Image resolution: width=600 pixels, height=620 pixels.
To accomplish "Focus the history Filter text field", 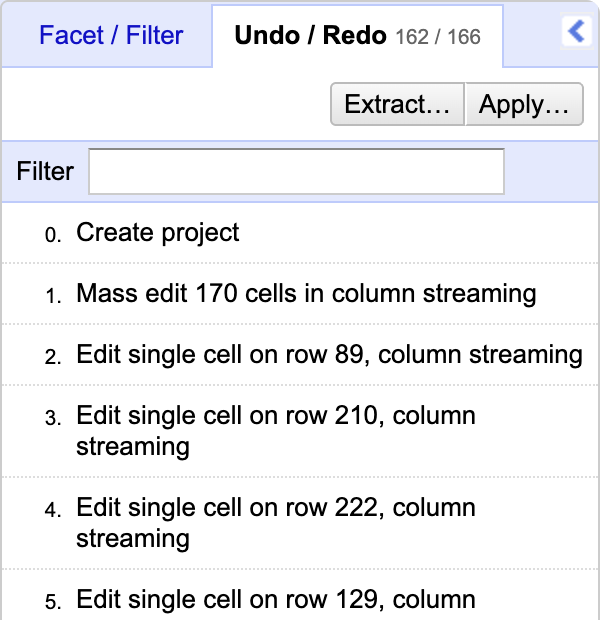I will [x=296, y=171].
